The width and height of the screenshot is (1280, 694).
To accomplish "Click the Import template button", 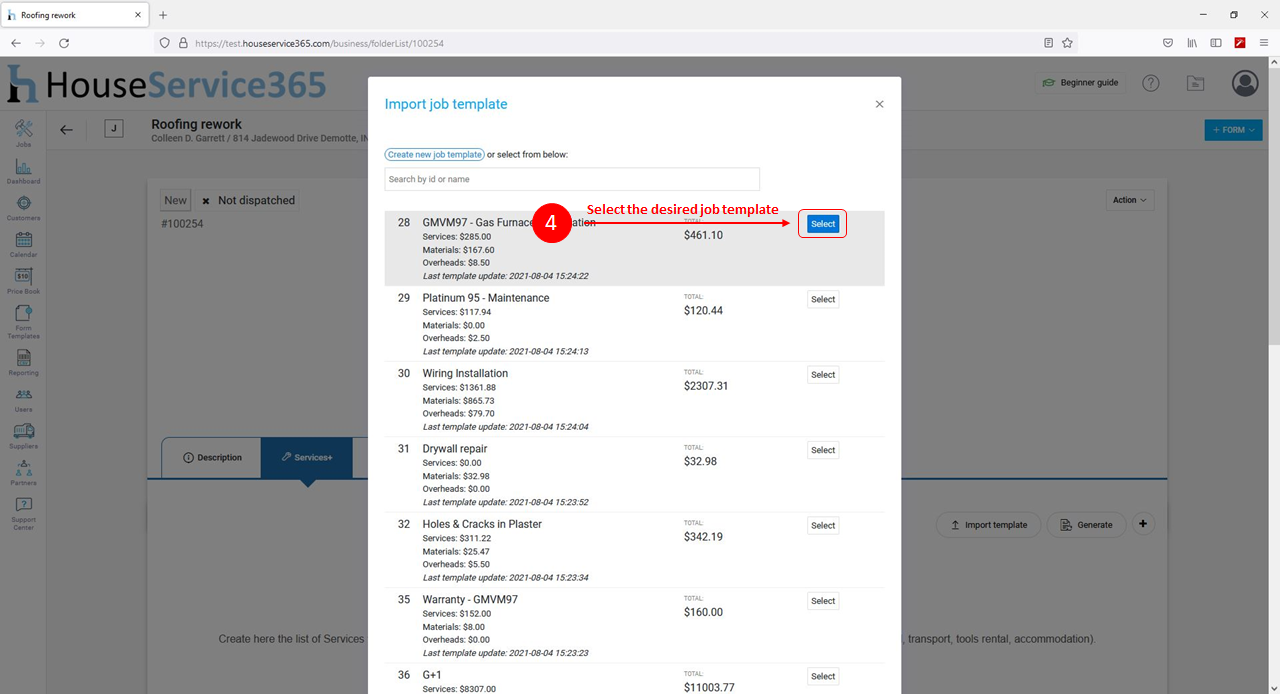I will coord(988,524).
